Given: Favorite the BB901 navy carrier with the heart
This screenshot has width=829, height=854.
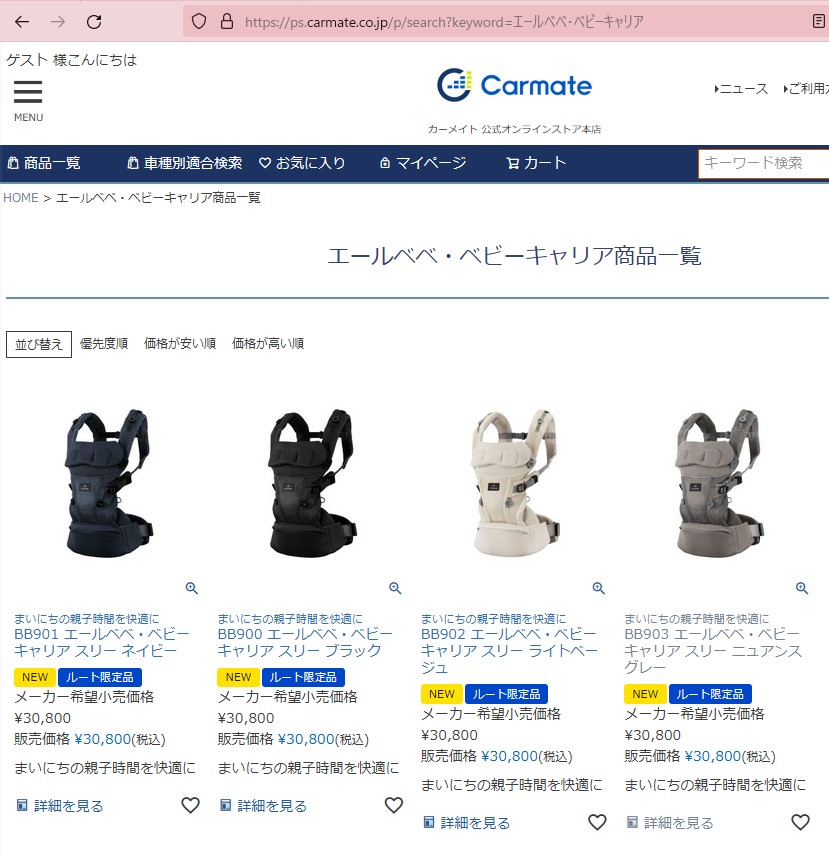Looking at the screenshot, I should (190, 805).
